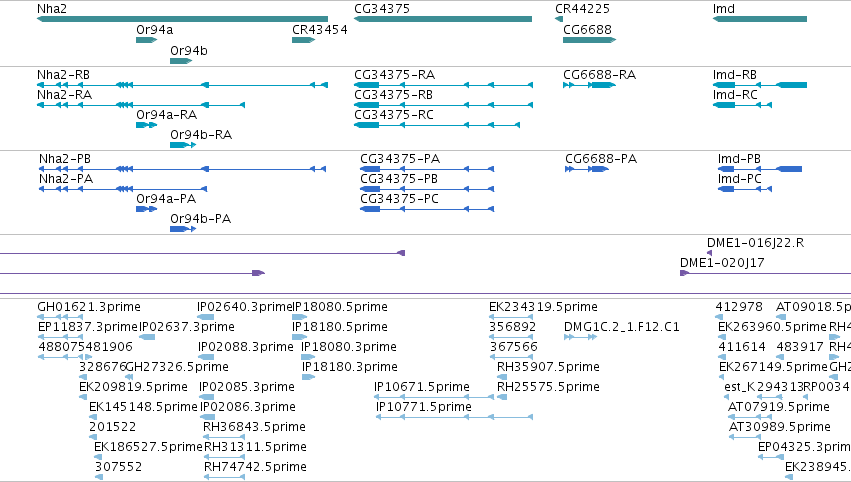Select the Nha2-RA transcript label
The width and height of the screenshot is (851, 482).
pos(65,95)
